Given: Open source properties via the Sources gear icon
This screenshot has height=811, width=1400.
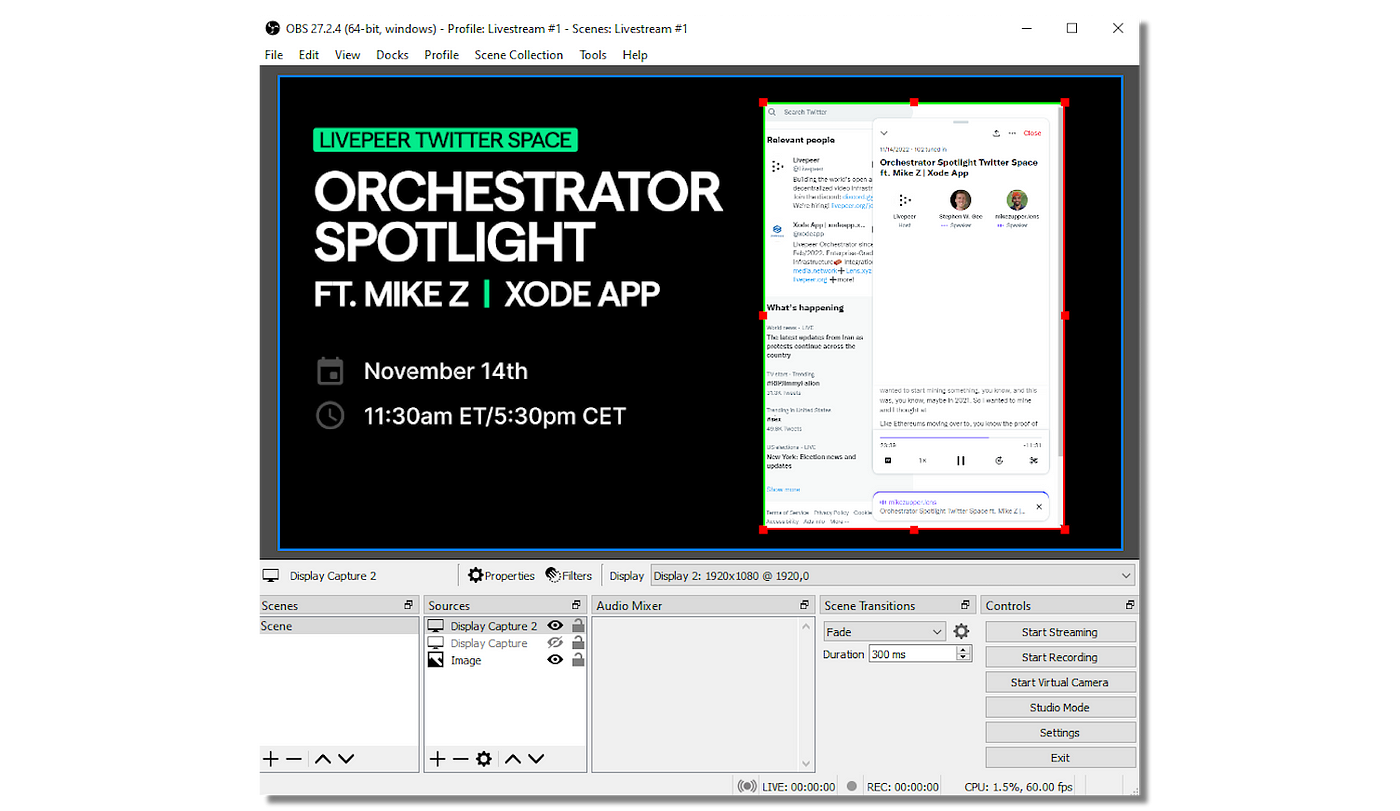Looking at the screenshot, I should point(484,759).
